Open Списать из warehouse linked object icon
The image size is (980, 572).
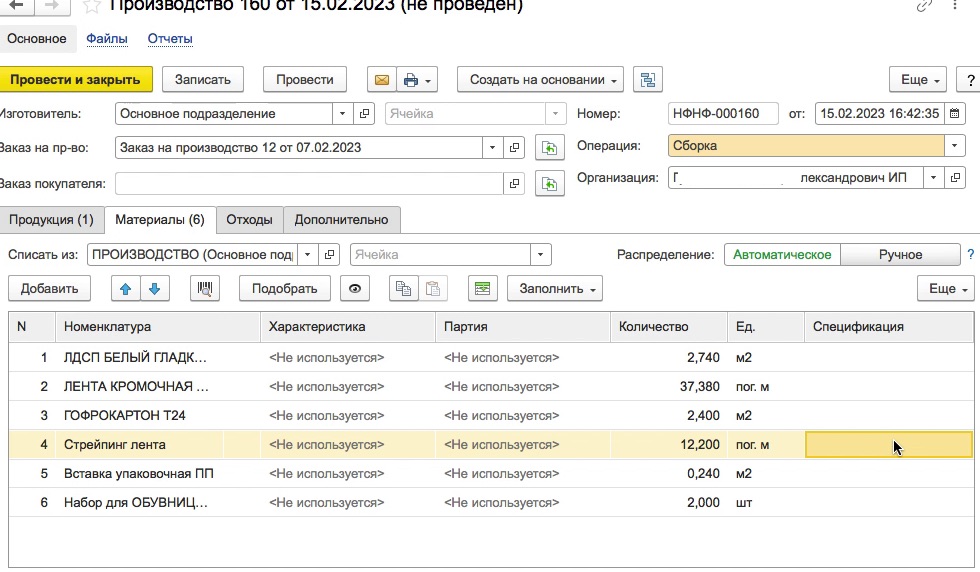pyautogui.click(x=329, y=254)
